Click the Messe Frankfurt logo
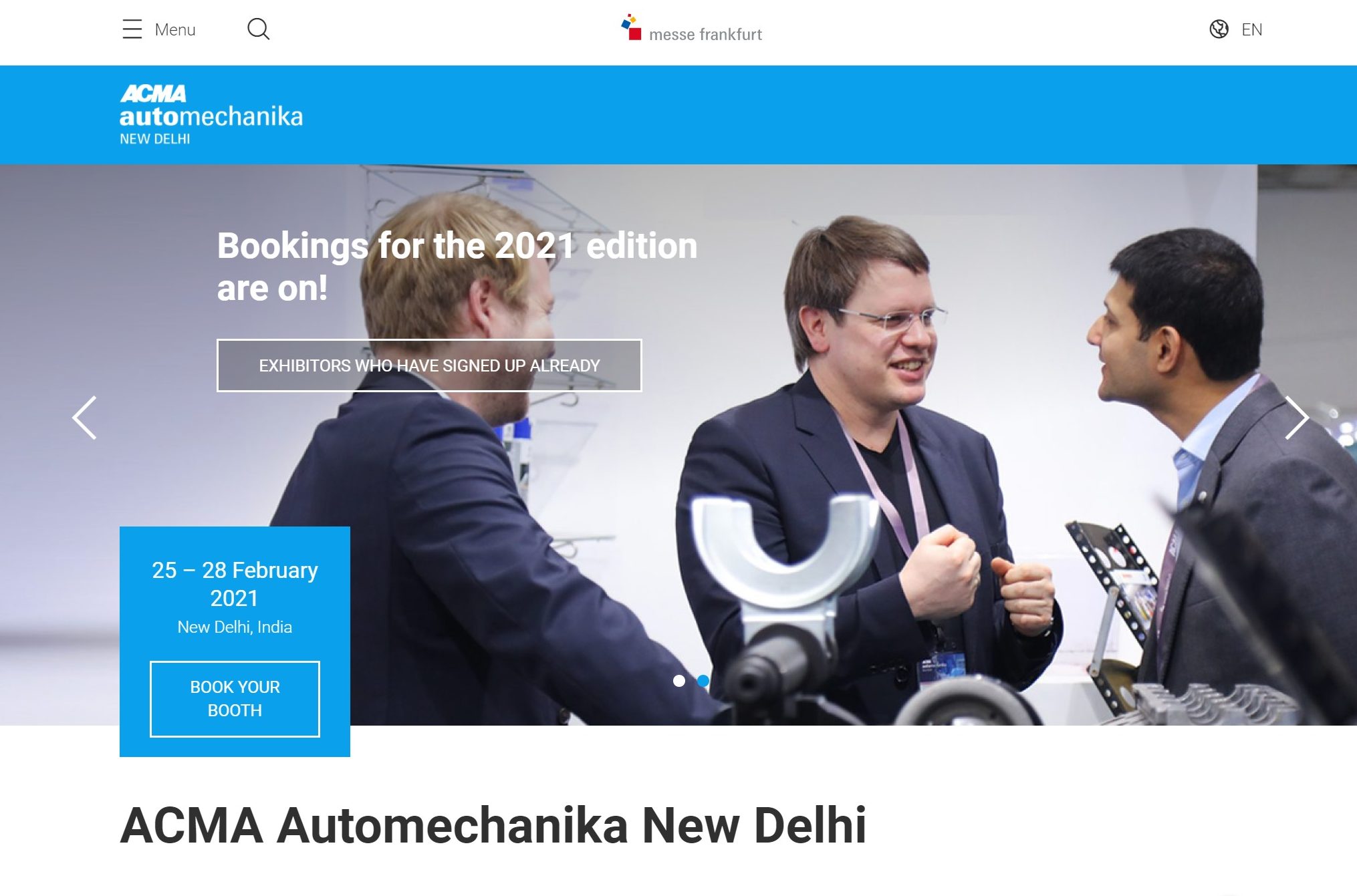Viewport: 1357px width, 896px height. pos(691,29)
